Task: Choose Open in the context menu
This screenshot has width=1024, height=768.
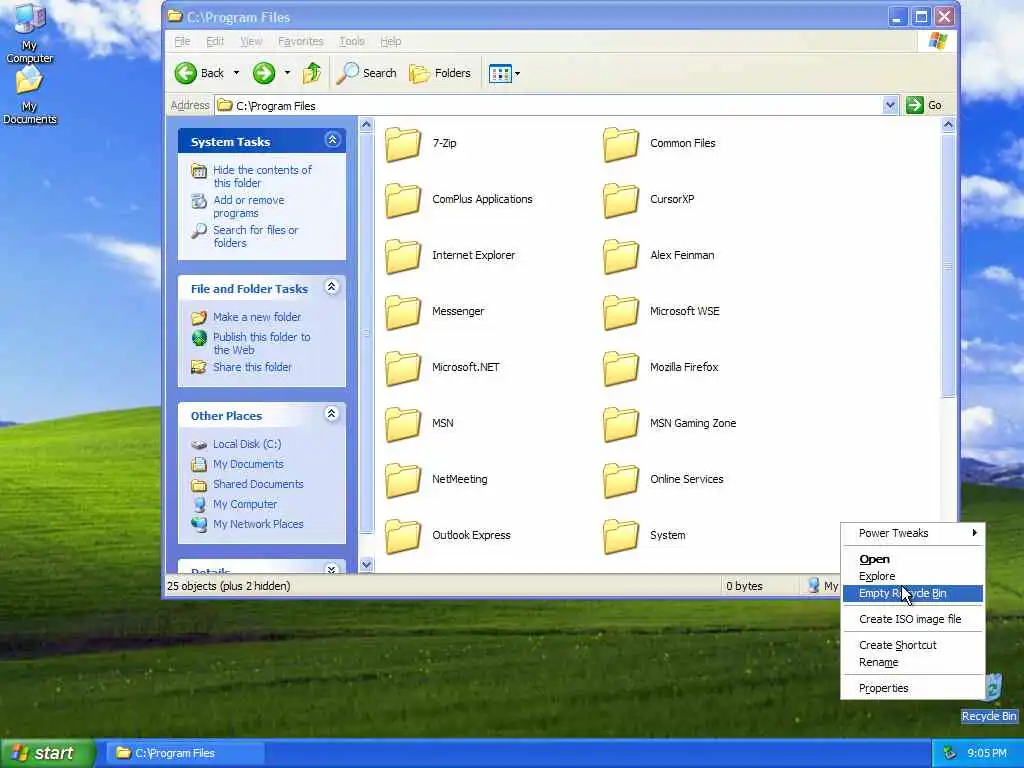Action: [912, 559]
